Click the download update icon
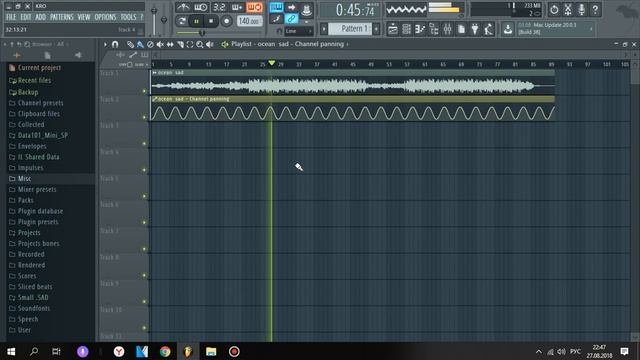Viewport: 640px width, 360px height. point(508,29)
